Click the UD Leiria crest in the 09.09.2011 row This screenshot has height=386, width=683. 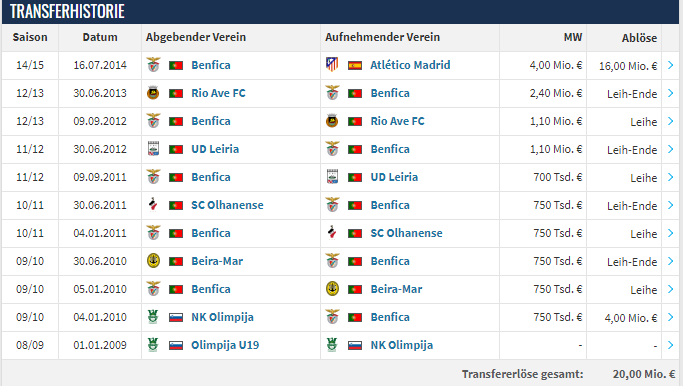332,176
